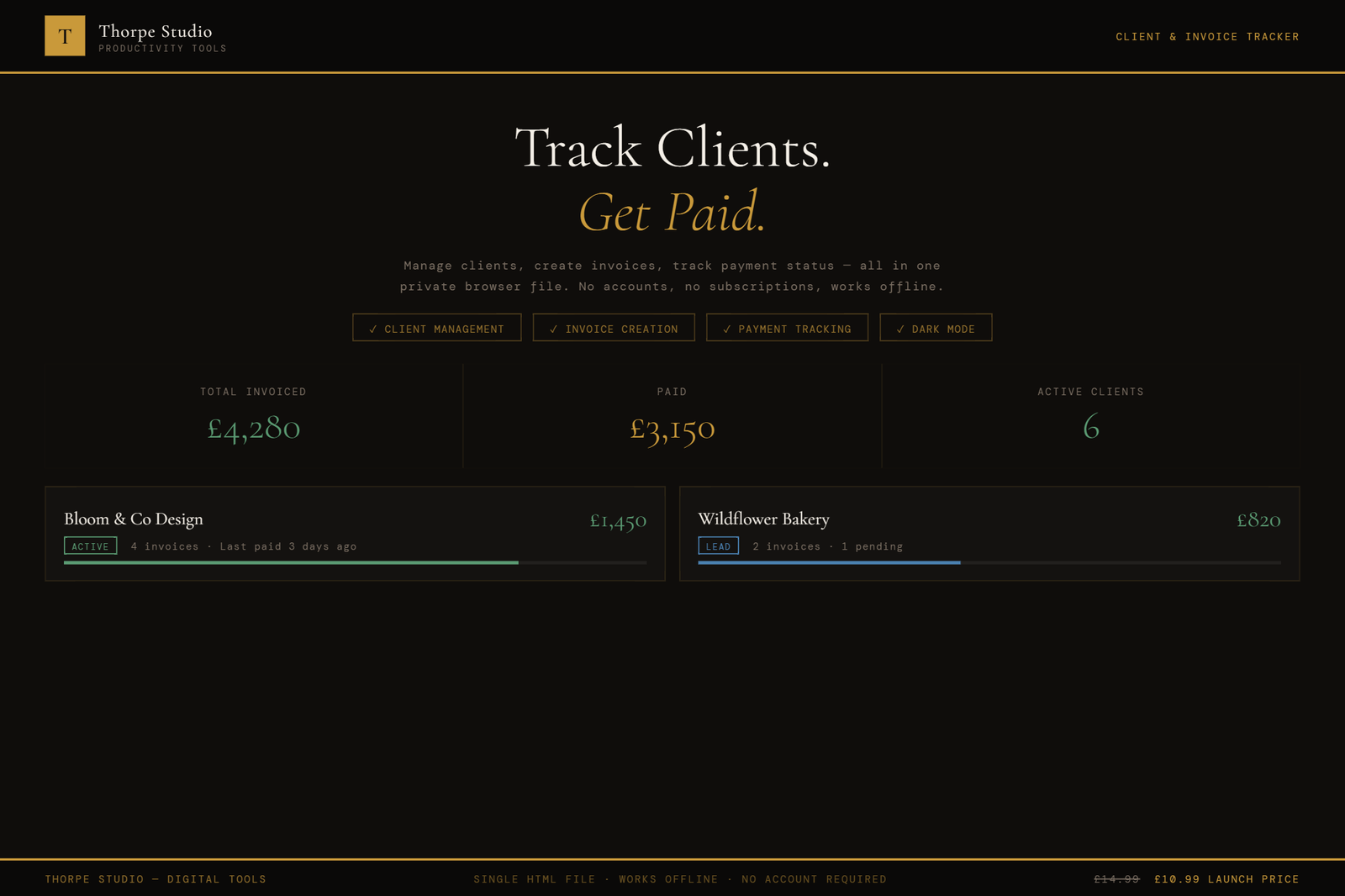Expand the Bloom & Co Design client card
Viewport: 1345px width, 896px height.
pyautogui.click(x=355, y=533)
